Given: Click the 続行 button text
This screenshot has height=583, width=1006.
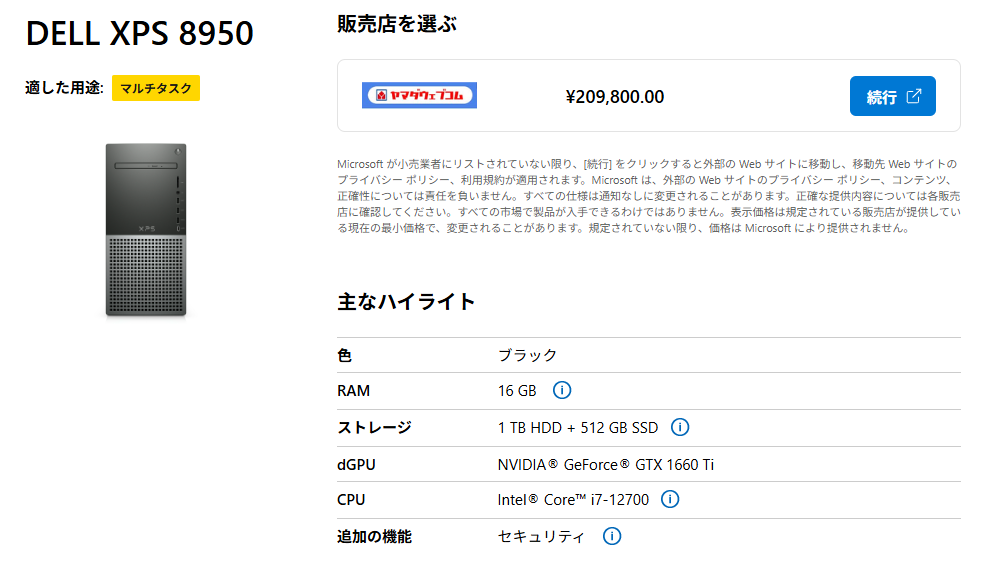Looking at the screenshot, I should point(882,97).
